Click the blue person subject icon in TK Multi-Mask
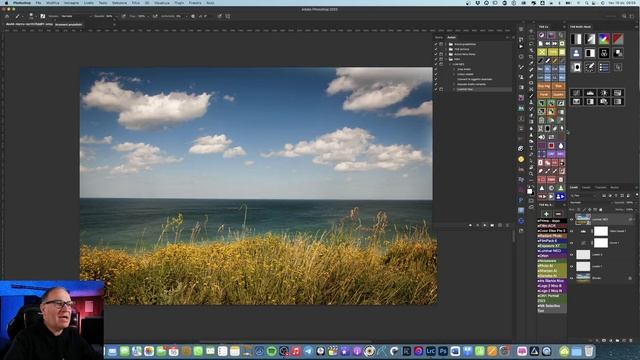This screenshot has width=640, height=360. pos(576,53)
